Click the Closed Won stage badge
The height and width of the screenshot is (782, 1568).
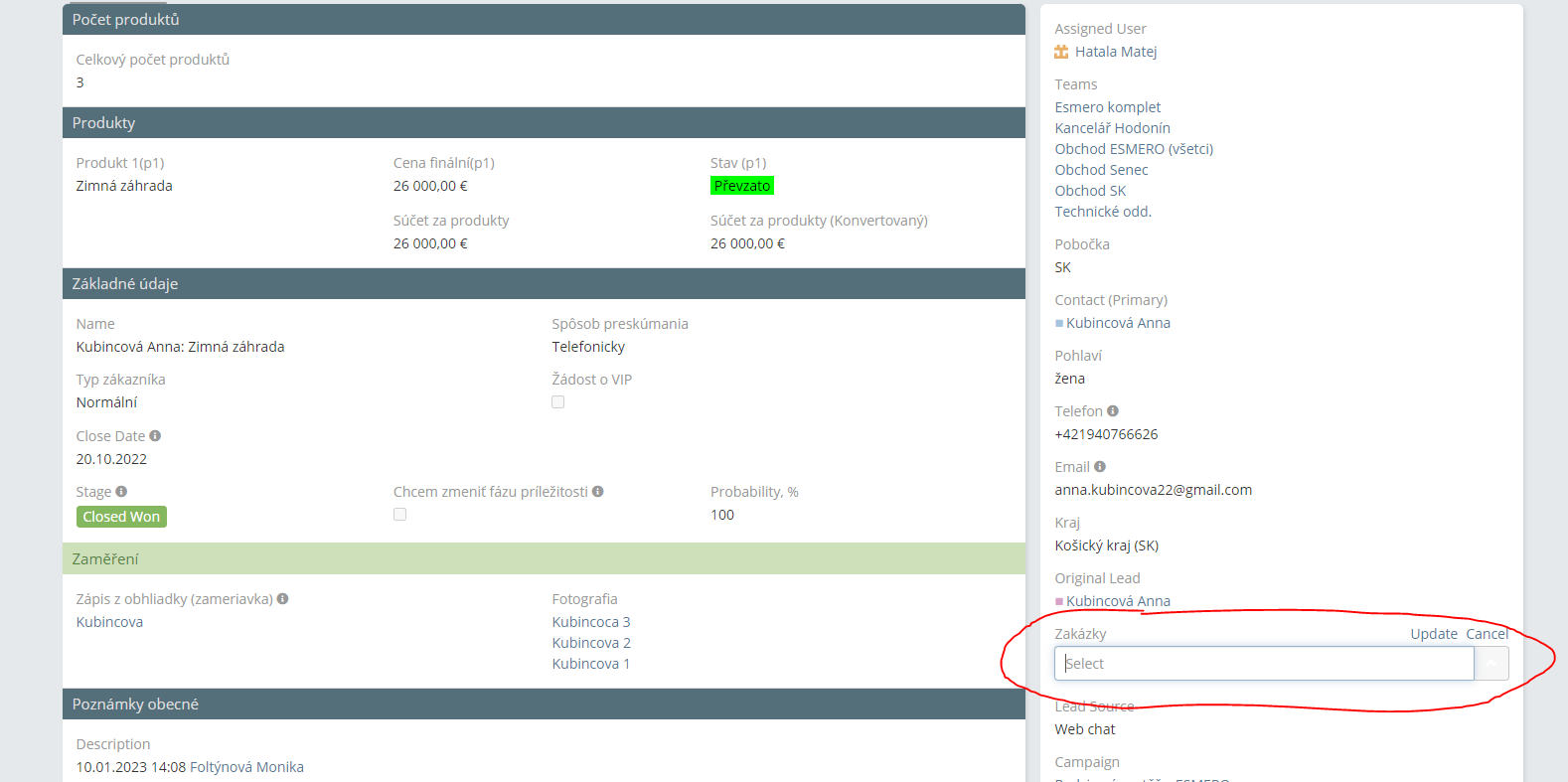(121, 517)
